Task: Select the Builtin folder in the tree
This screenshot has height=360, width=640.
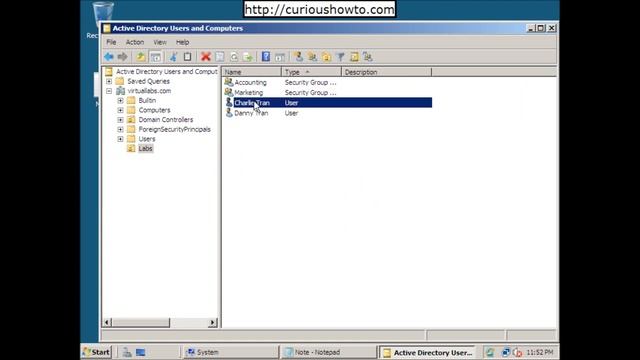Action: click(147, 100)
